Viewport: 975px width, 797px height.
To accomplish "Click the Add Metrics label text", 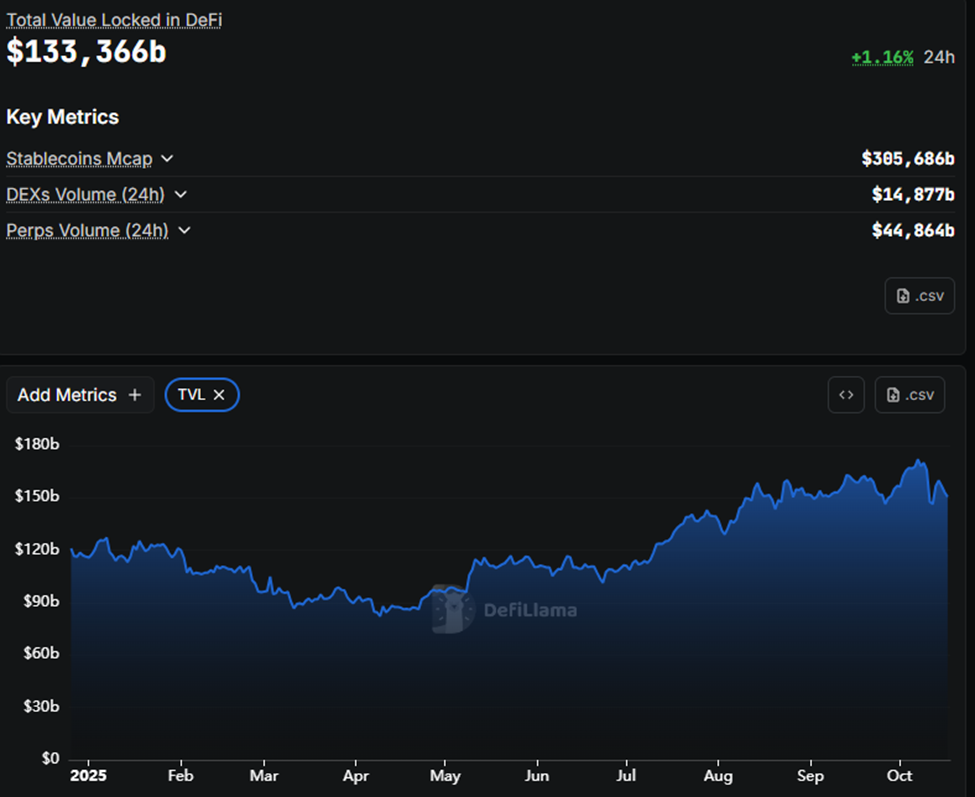I will [x=67, y=395].
